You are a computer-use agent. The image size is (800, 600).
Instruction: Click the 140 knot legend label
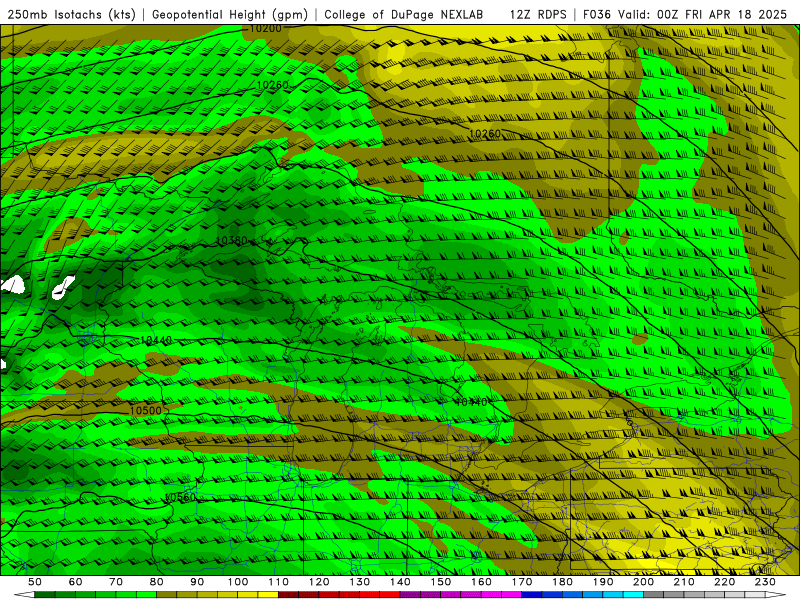400,582
